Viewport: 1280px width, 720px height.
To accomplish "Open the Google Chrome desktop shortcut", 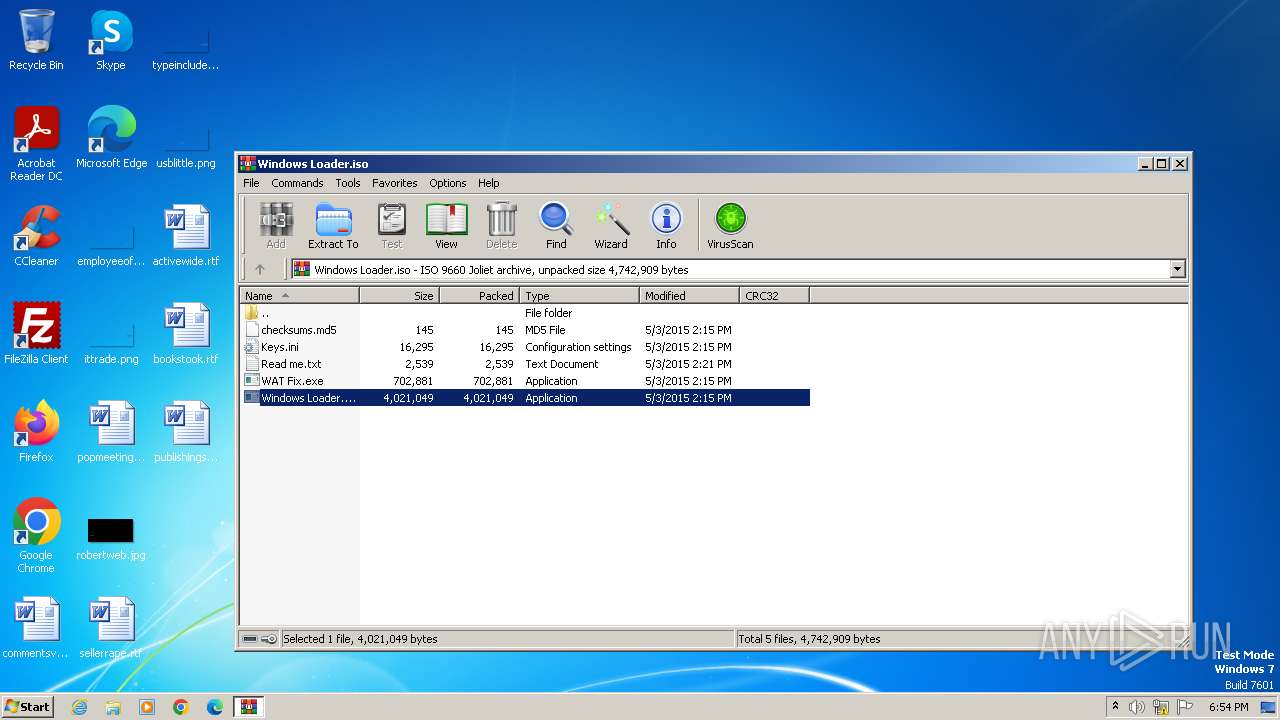I will point(36,535).
